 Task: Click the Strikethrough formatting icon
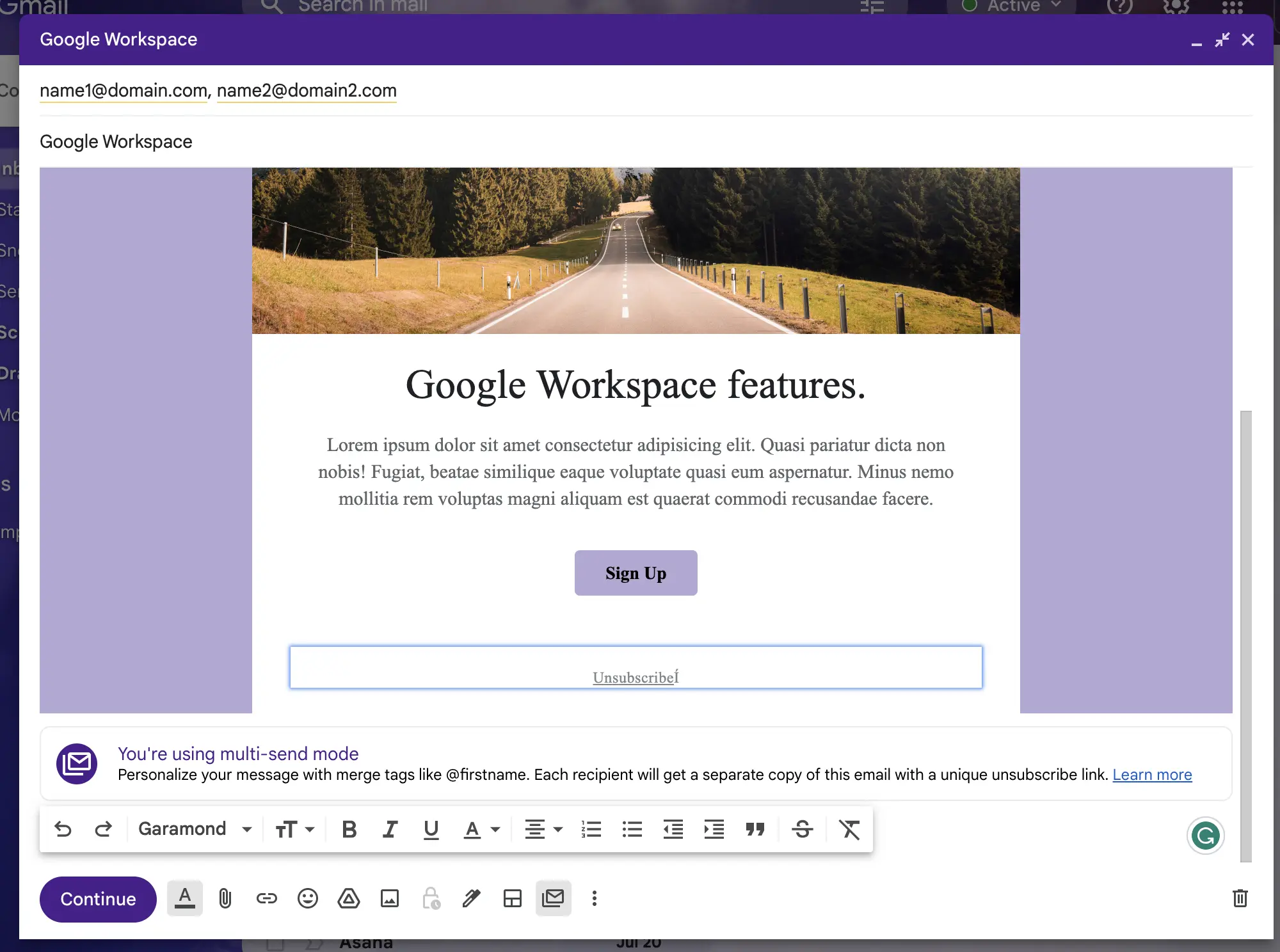coord(802,829)
